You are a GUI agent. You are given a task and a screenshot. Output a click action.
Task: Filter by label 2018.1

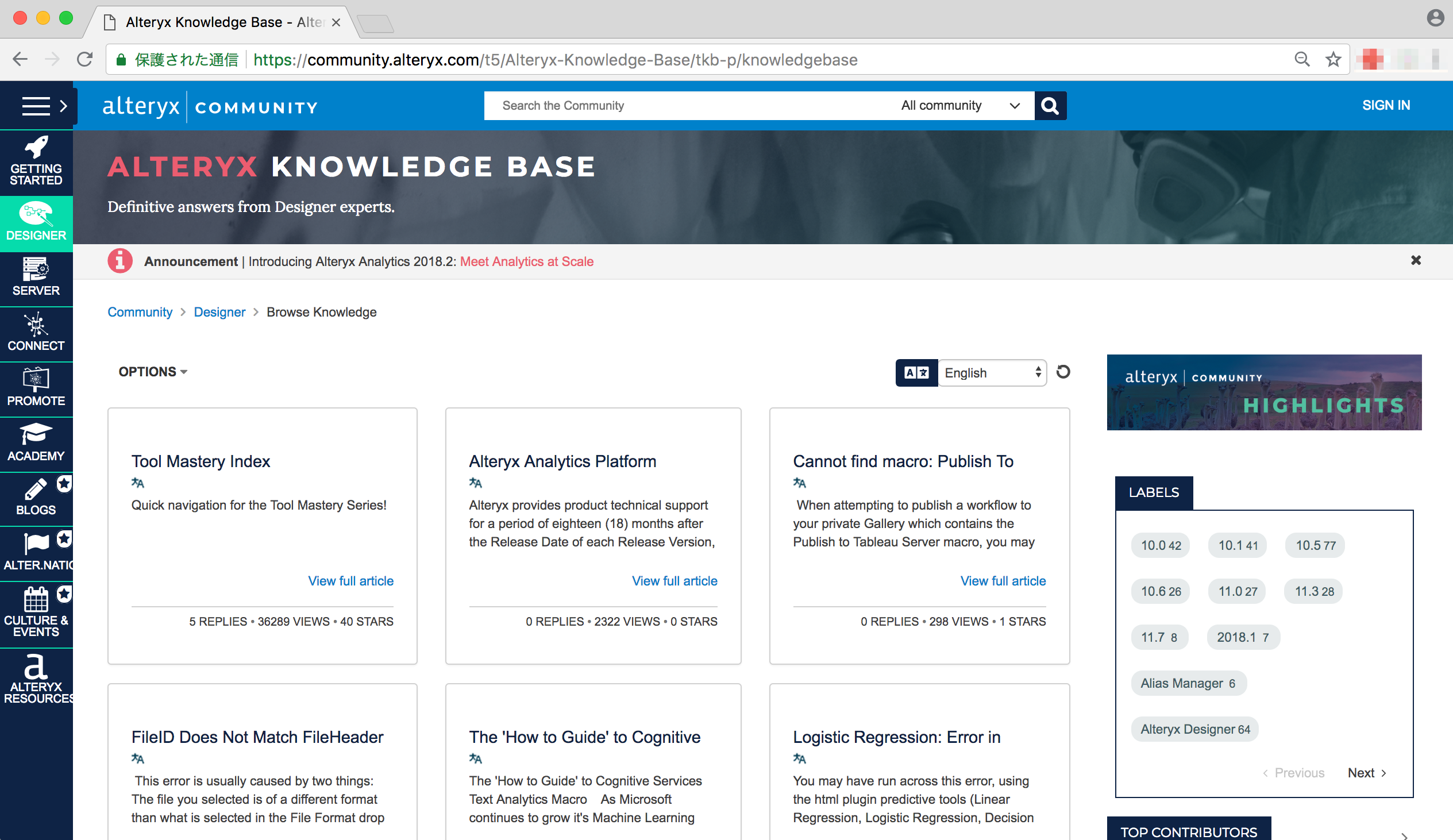click(1243, 637)
